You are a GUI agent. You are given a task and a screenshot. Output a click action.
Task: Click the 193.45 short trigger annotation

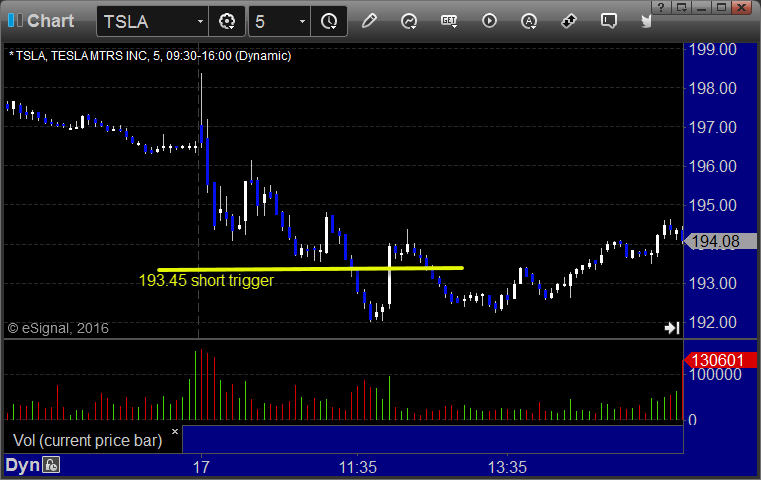pyautogui.click(x=206, y=281)
